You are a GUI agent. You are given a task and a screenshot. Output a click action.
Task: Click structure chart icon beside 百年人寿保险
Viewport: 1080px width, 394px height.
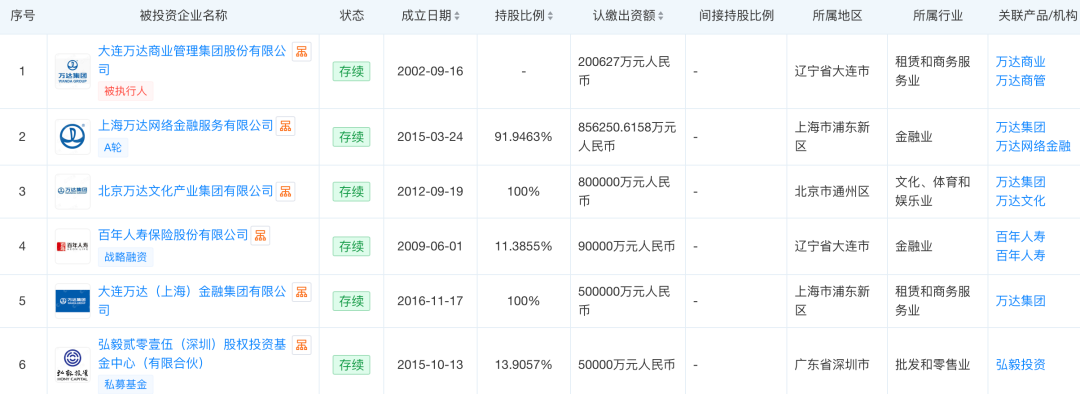[x=260, y=236]
